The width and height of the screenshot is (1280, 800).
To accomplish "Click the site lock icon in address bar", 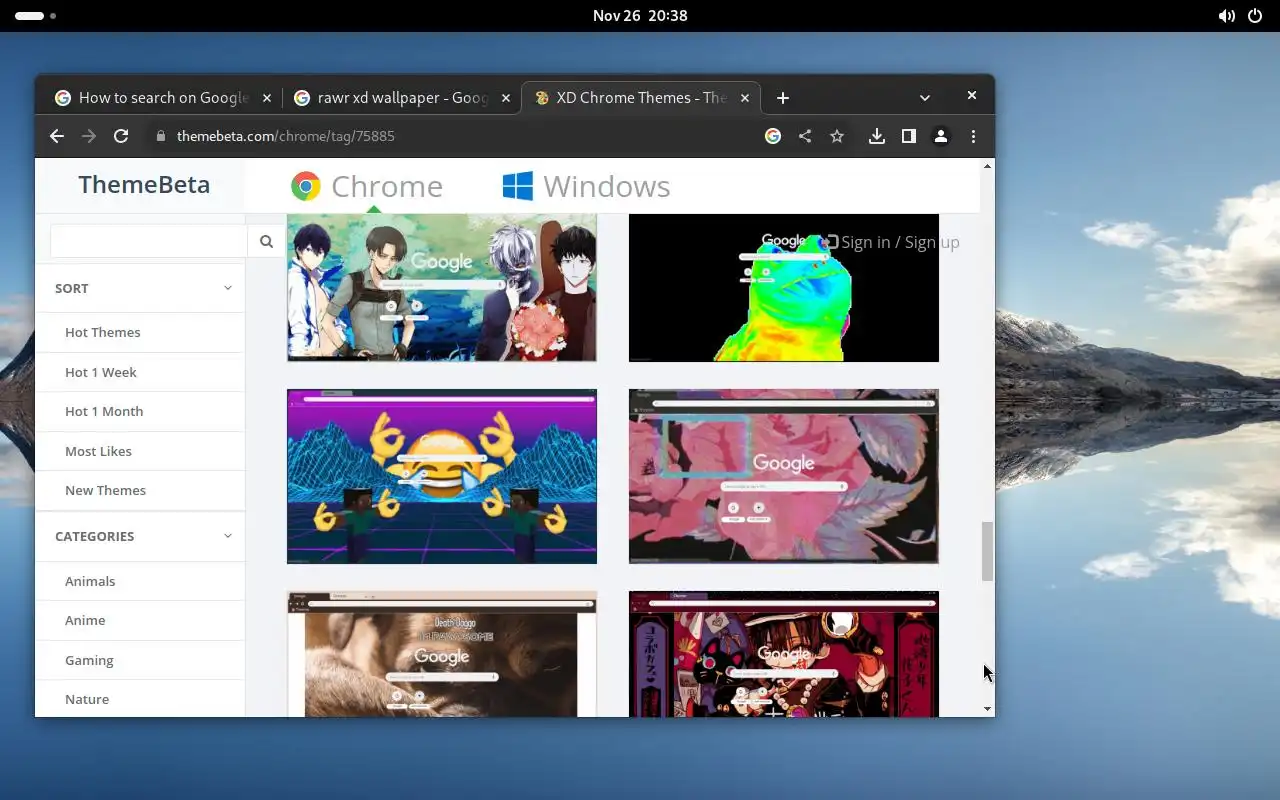I will [160, 136].
